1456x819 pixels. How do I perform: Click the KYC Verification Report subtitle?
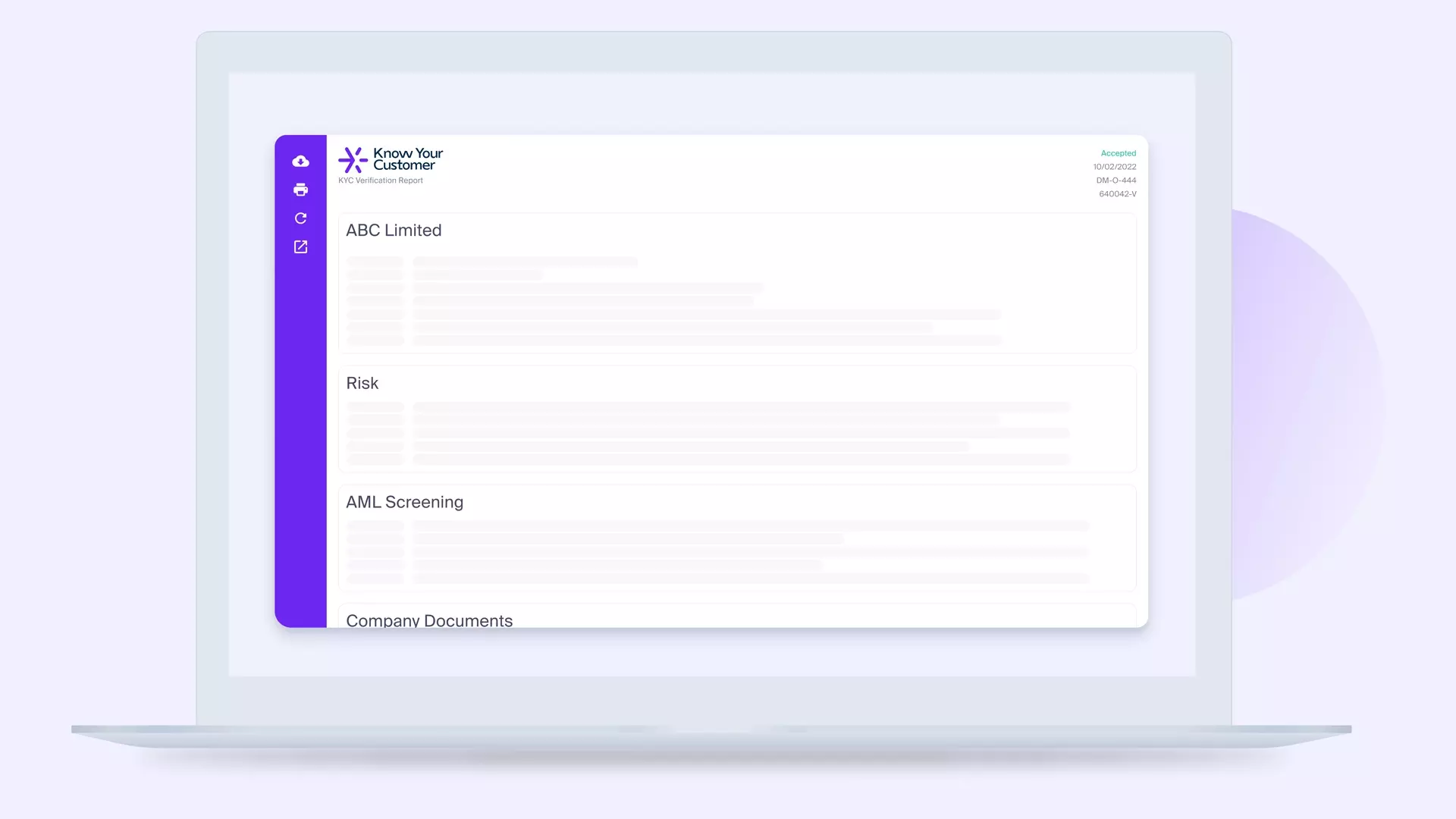381,180
